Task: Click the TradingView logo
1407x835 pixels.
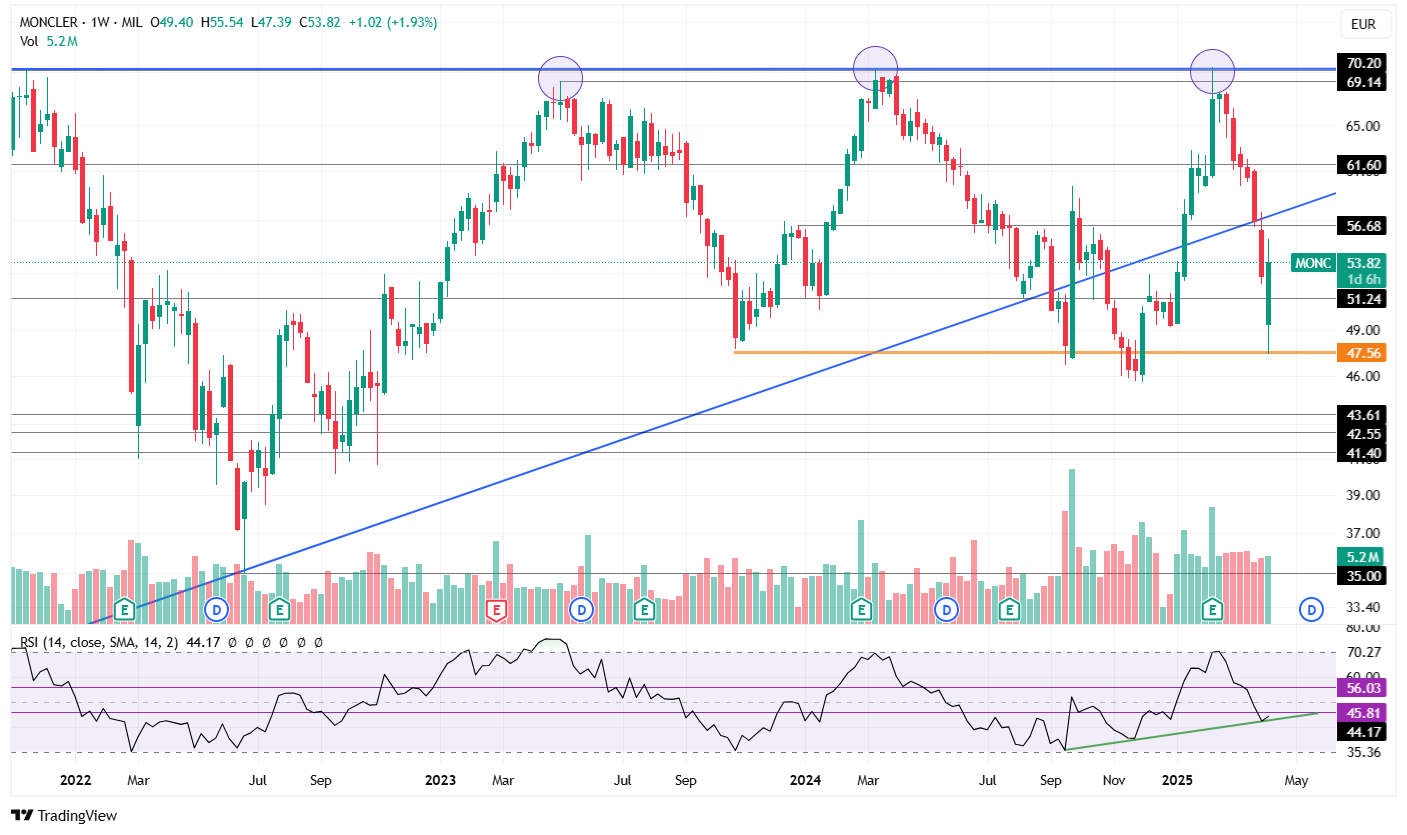Action: [64, 815]
